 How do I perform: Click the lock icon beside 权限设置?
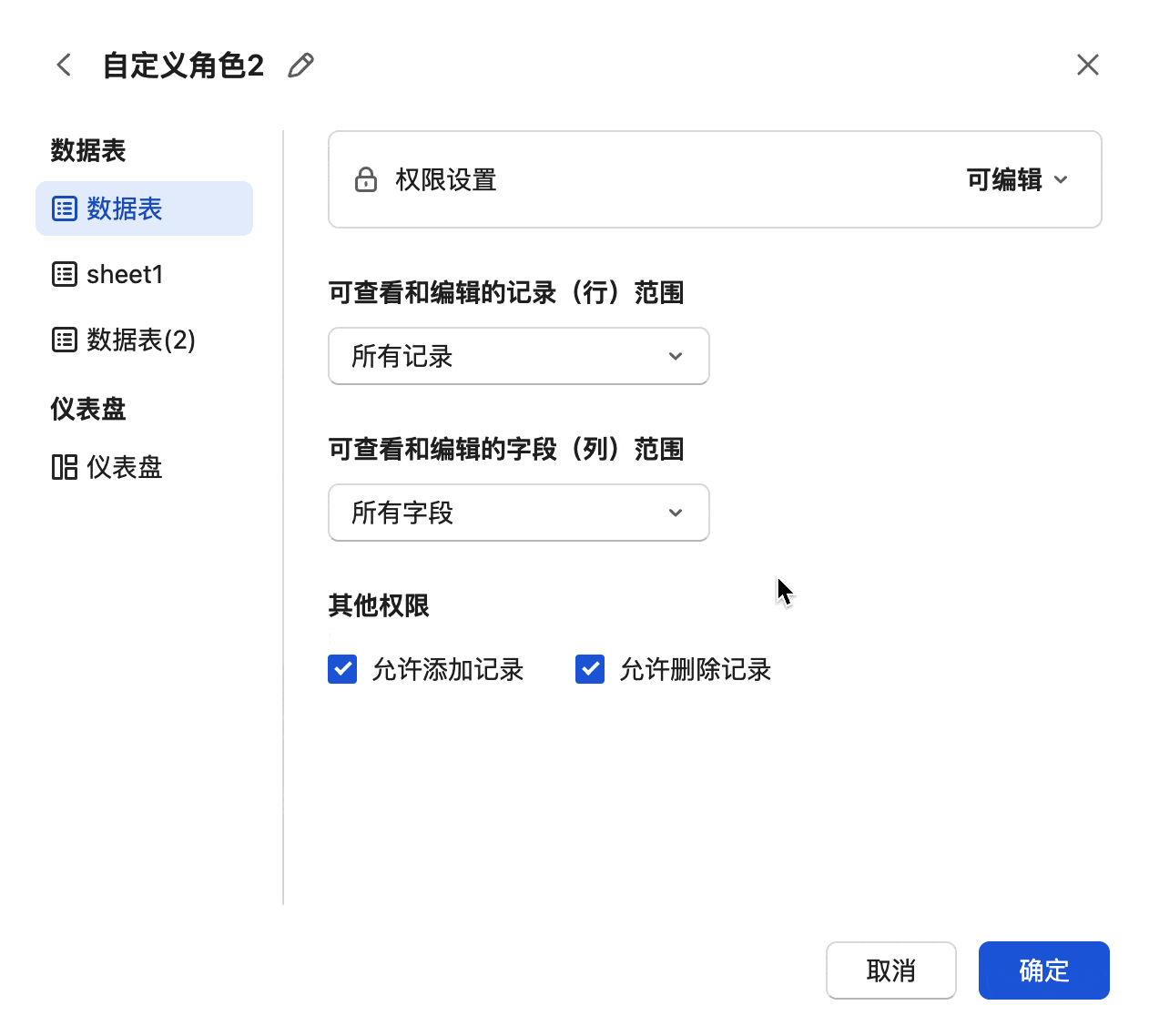(x=366, y=179)
